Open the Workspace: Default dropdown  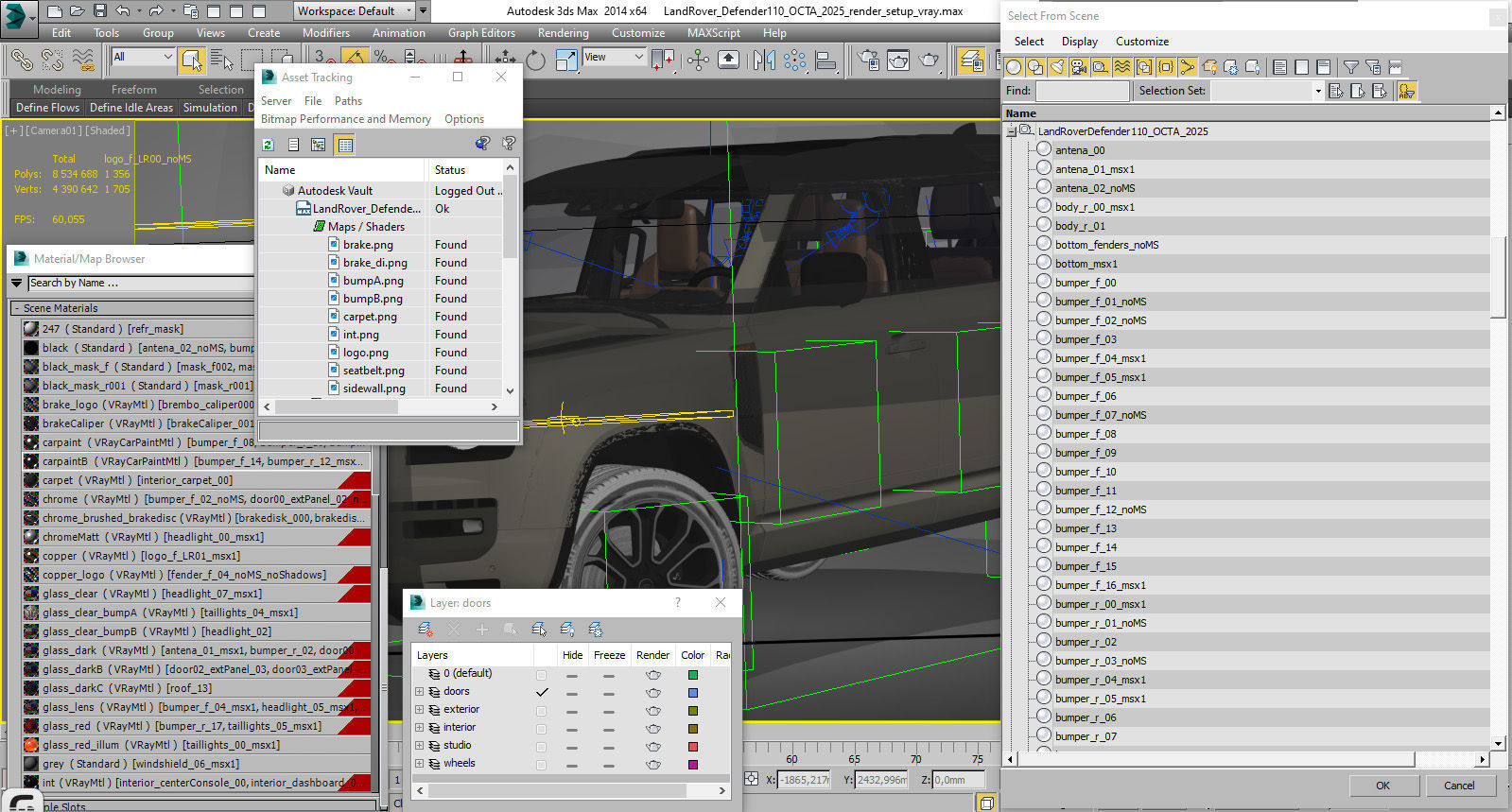point(354,11)
